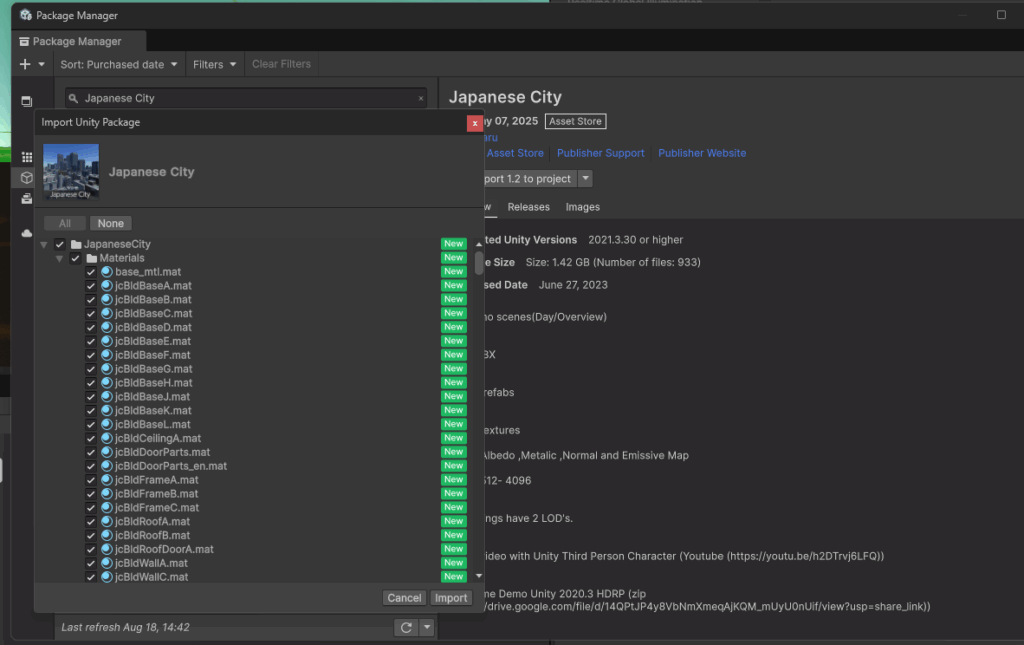Screen dimensions: 1024x645
Task: Open the grid icon in the Package Manager sidebar
Action: click(27, 157)
